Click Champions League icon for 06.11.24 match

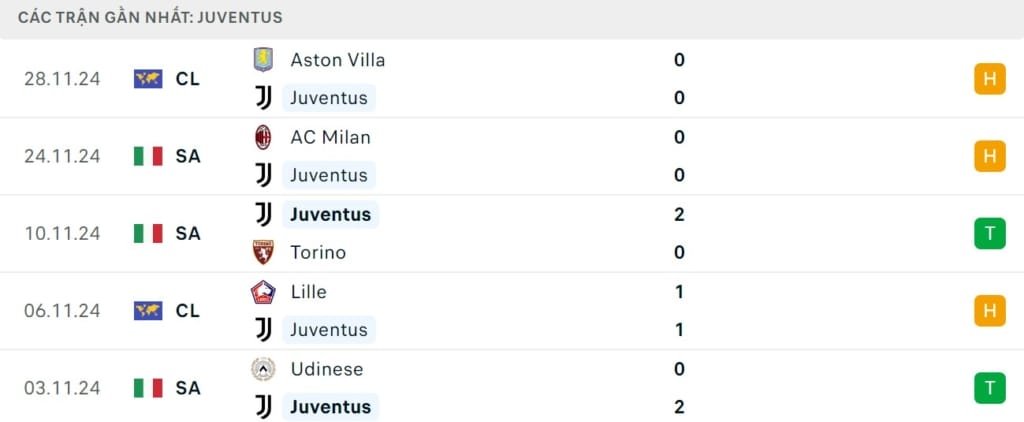148,311
